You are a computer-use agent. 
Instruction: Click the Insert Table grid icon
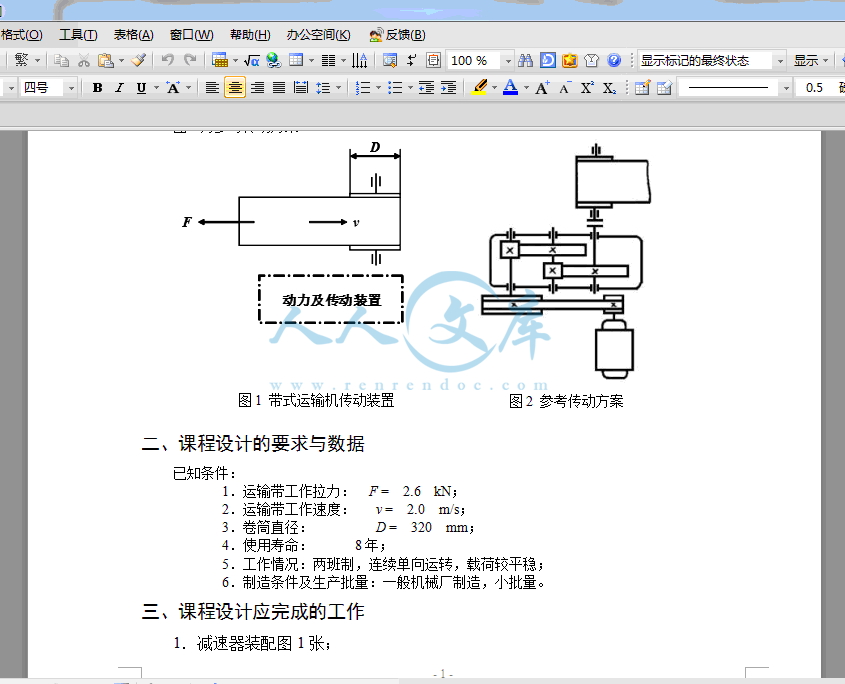click(220, 60)
